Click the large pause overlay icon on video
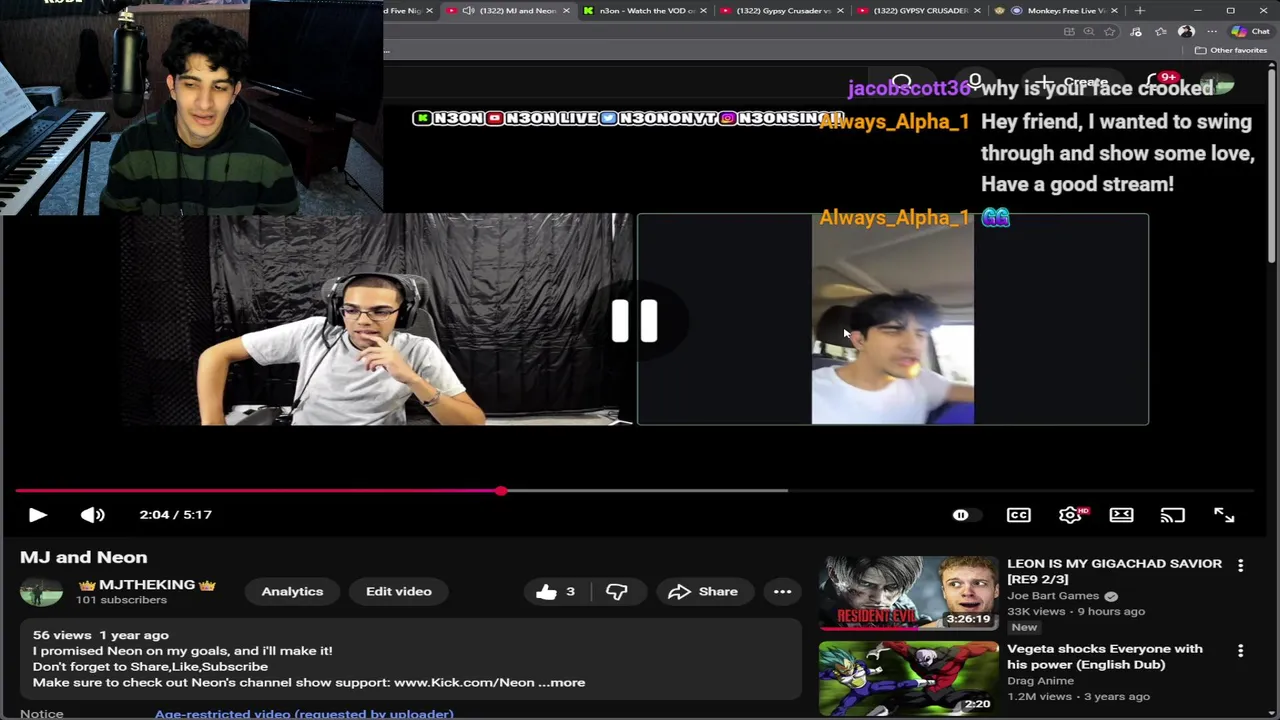This screenshot has height=720, width=1280. tap(635, 321)
